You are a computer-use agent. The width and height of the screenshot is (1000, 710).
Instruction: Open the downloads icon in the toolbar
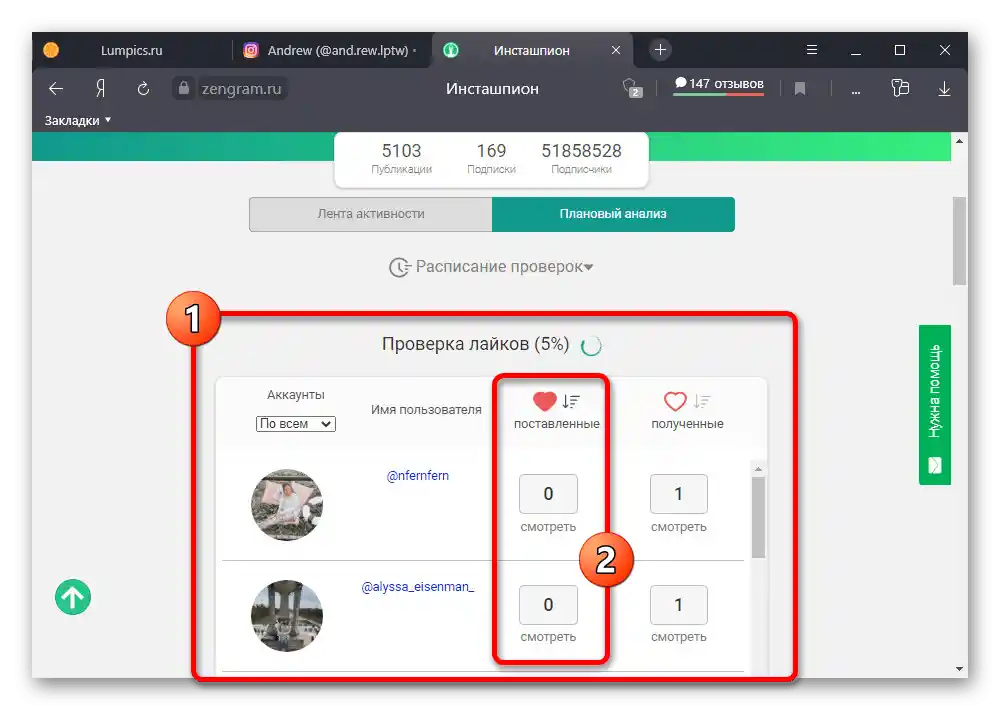[944, 88]
